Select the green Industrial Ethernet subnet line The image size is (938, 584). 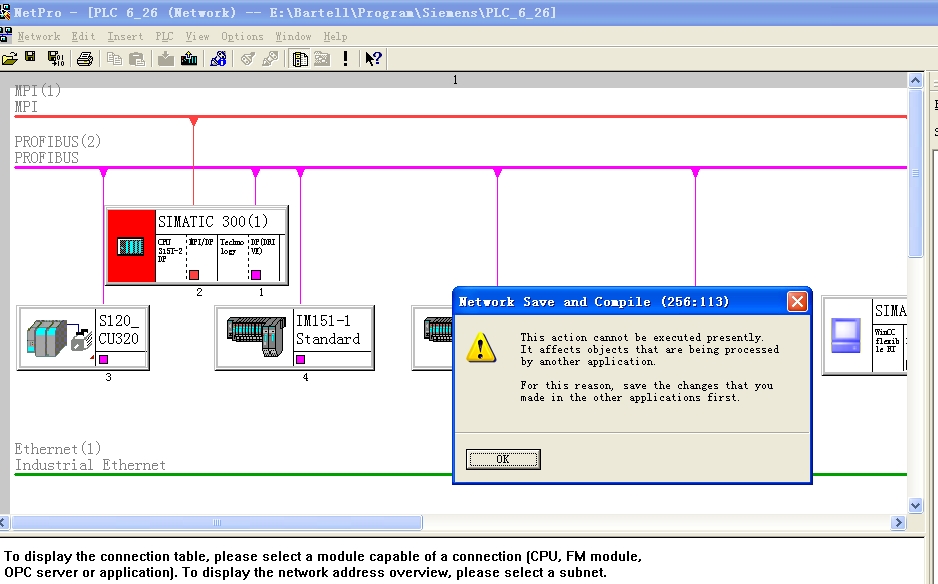click(x=233, y=474)
